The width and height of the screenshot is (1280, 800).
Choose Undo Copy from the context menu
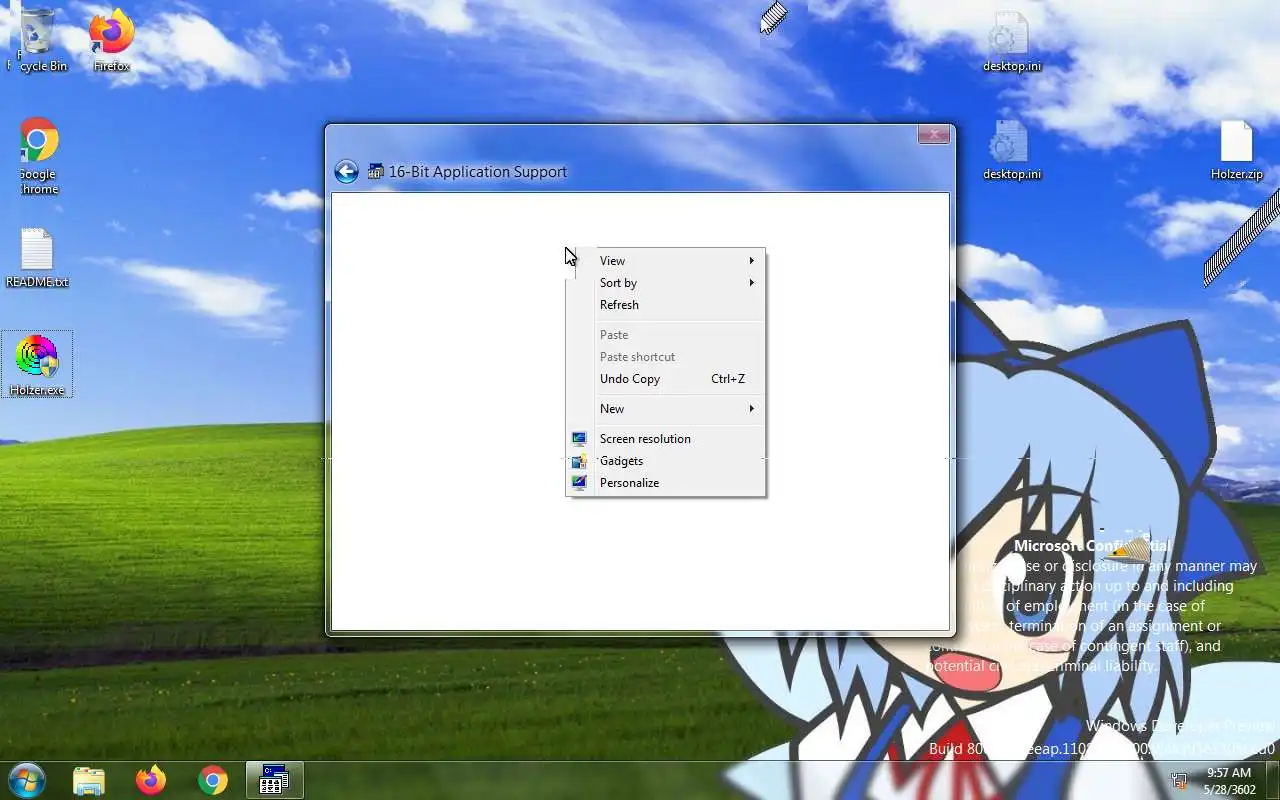666,379
